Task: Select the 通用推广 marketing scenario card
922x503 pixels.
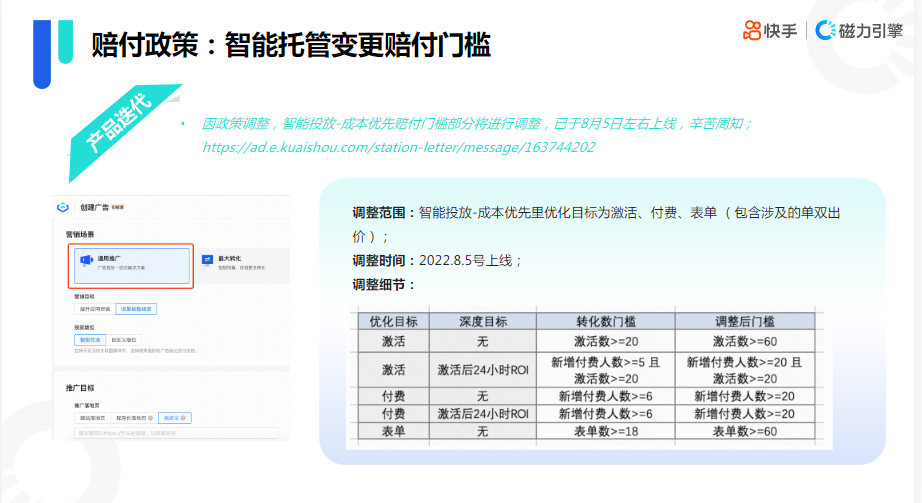Action: [x=131, y=266]
